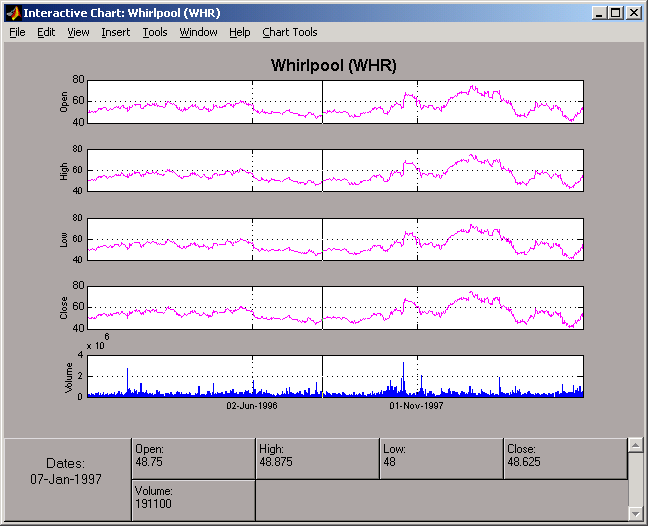Screen dimensions: 648x526
Task: Open the Help menu
Action: (240, 32)
